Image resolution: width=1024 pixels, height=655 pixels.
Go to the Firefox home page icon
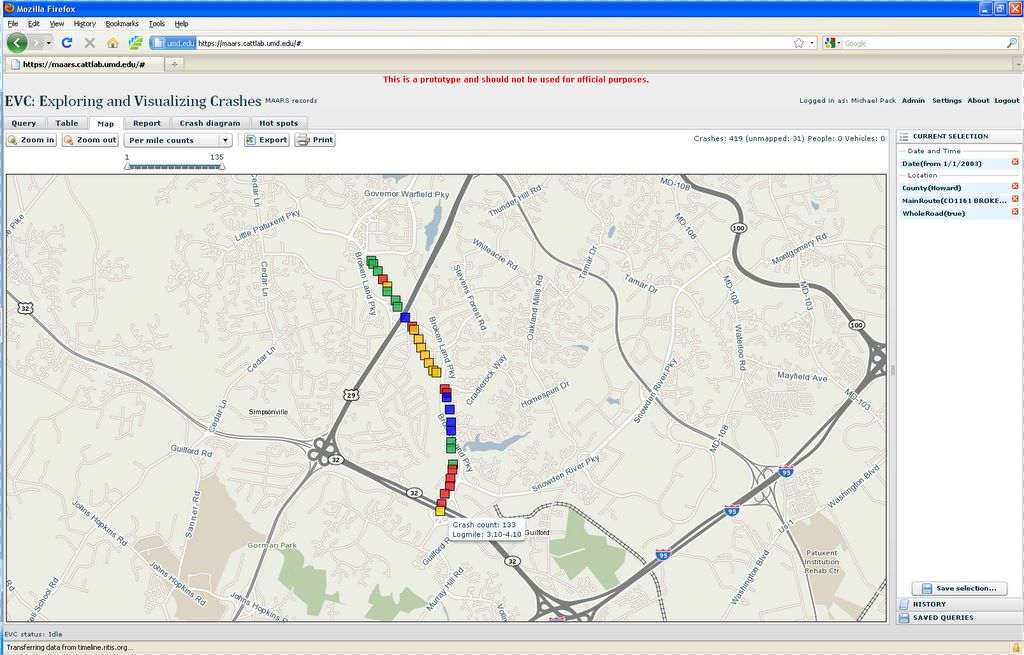pyautogui.click(x=112, y=43)
